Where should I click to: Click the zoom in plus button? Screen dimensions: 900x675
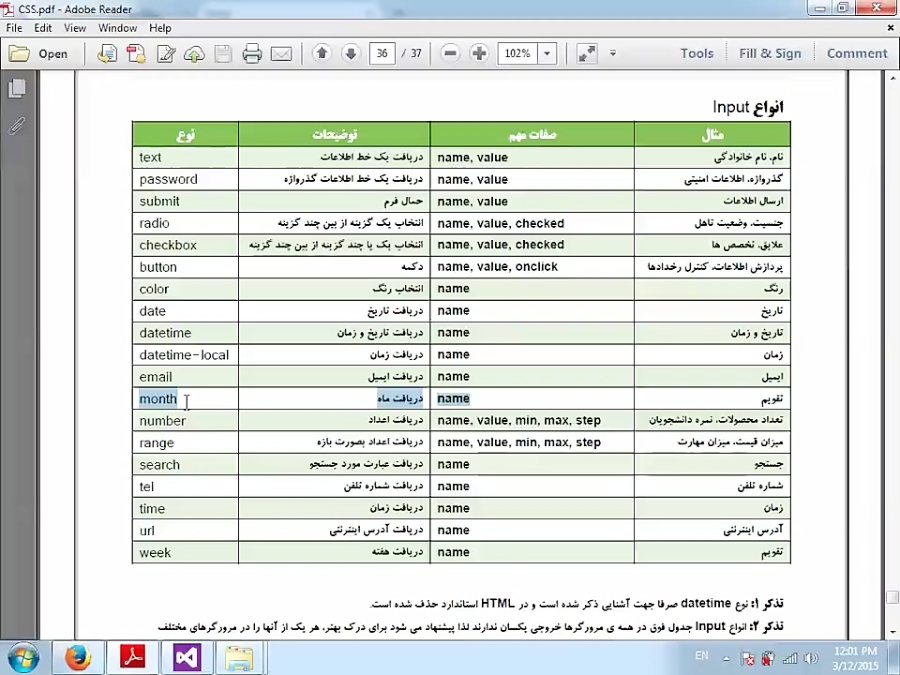coord(479,53)
